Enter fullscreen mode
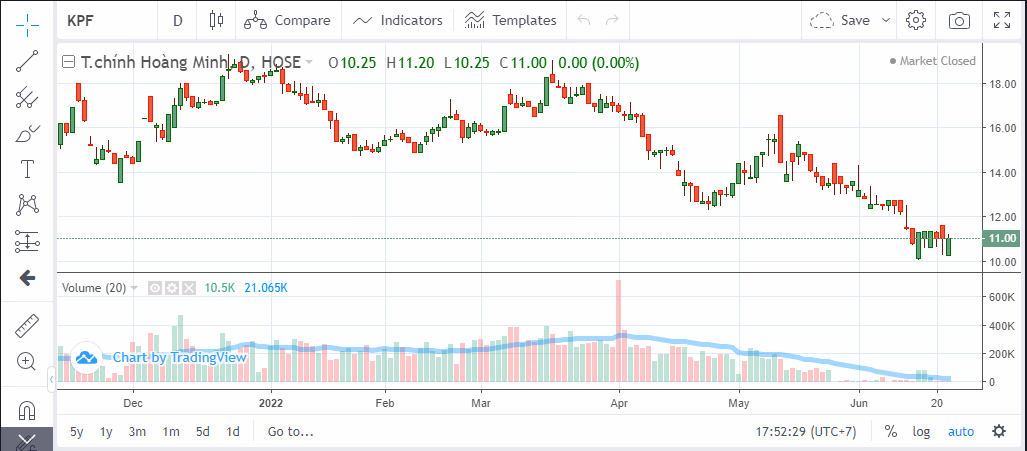 pos(1002,20)
